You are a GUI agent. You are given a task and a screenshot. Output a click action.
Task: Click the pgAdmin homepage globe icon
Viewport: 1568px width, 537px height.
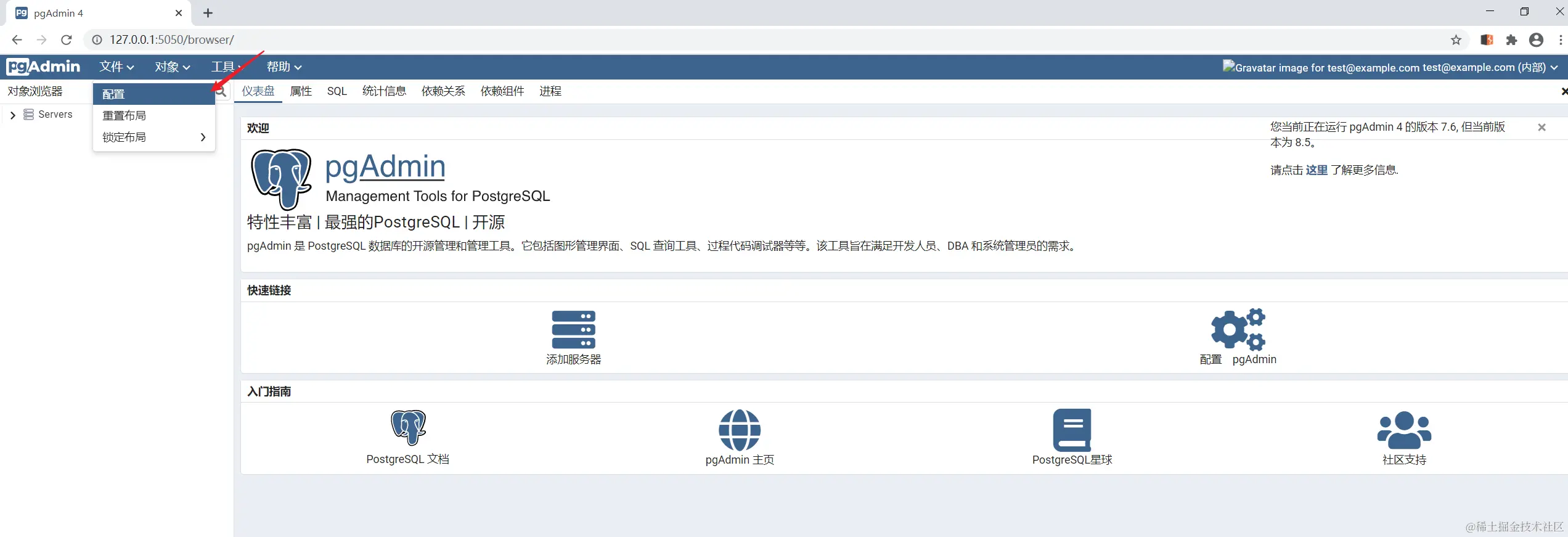[740, 430]
